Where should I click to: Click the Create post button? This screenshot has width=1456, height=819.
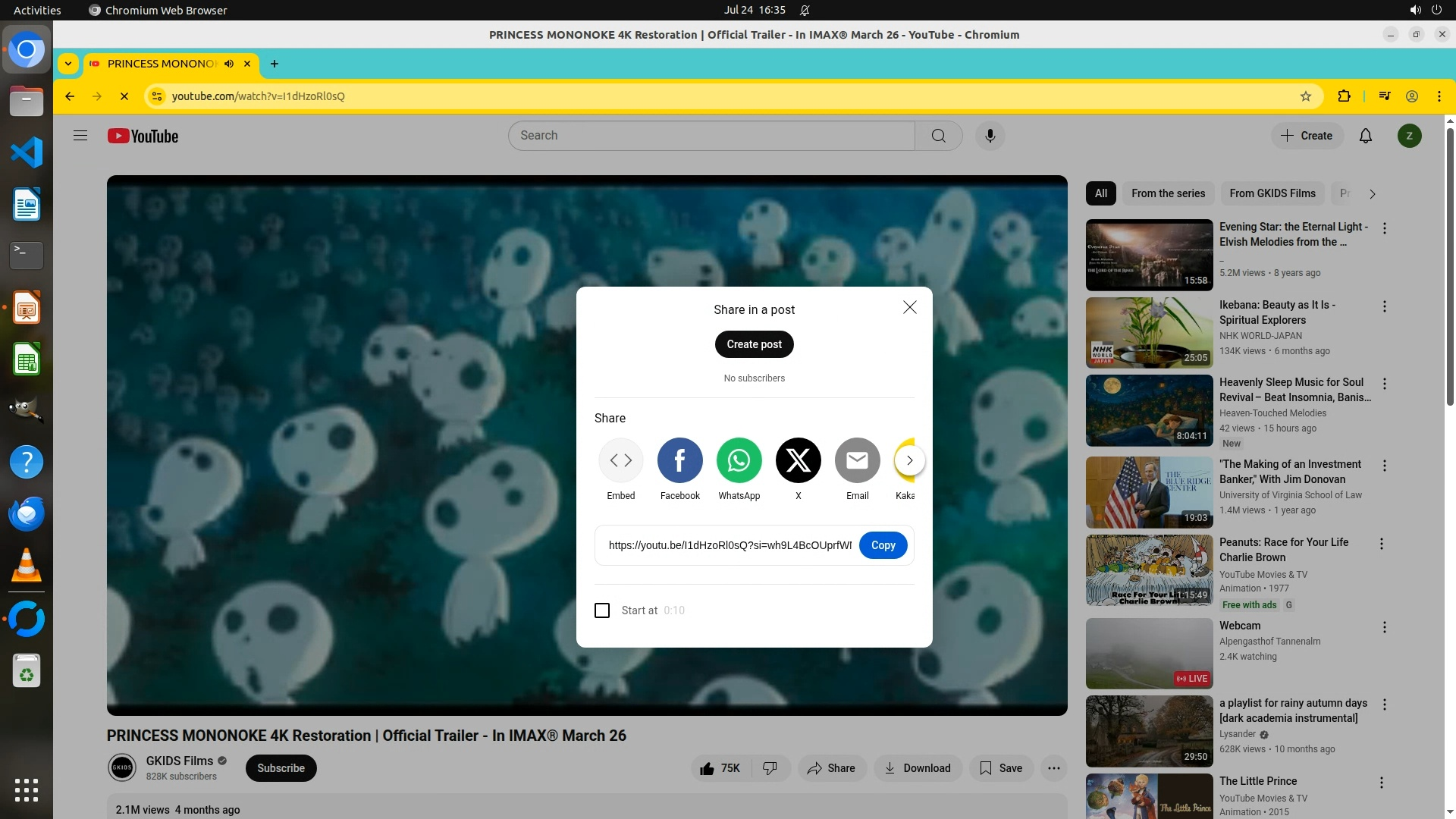[x=754, y=344]
